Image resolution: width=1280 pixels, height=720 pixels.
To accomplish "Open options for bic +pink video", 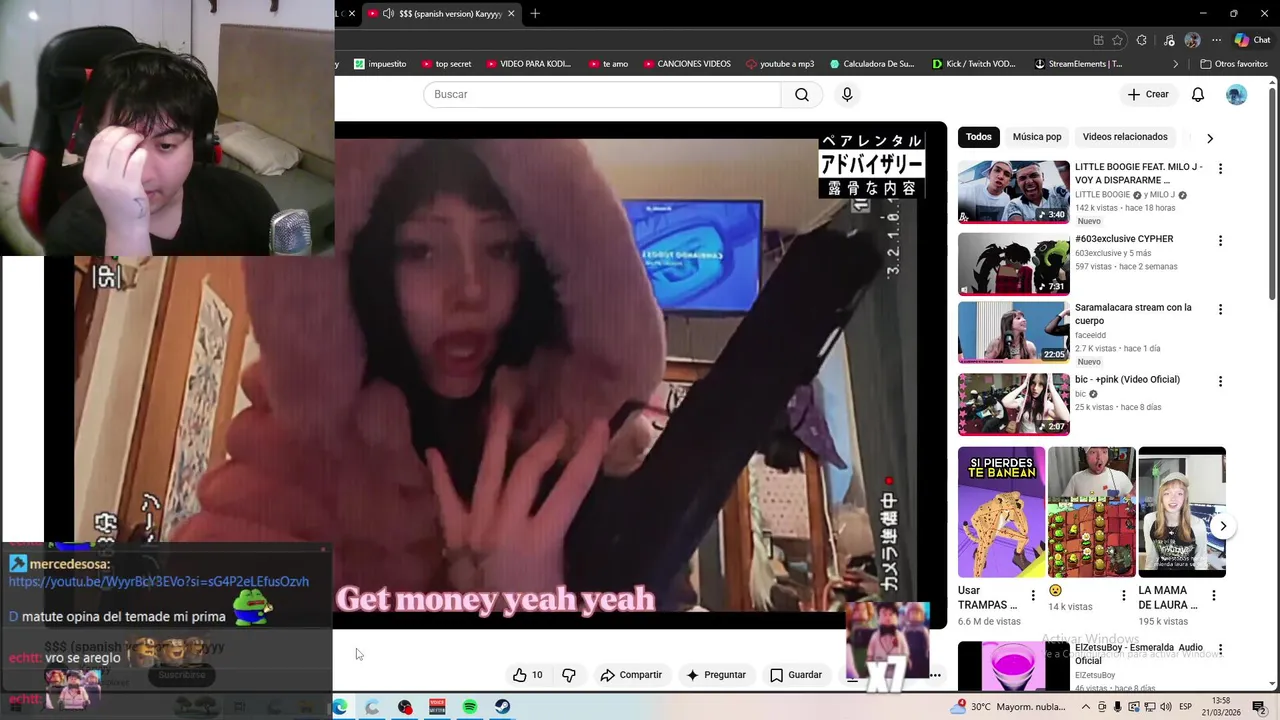I will click(x=1220, y=381).
